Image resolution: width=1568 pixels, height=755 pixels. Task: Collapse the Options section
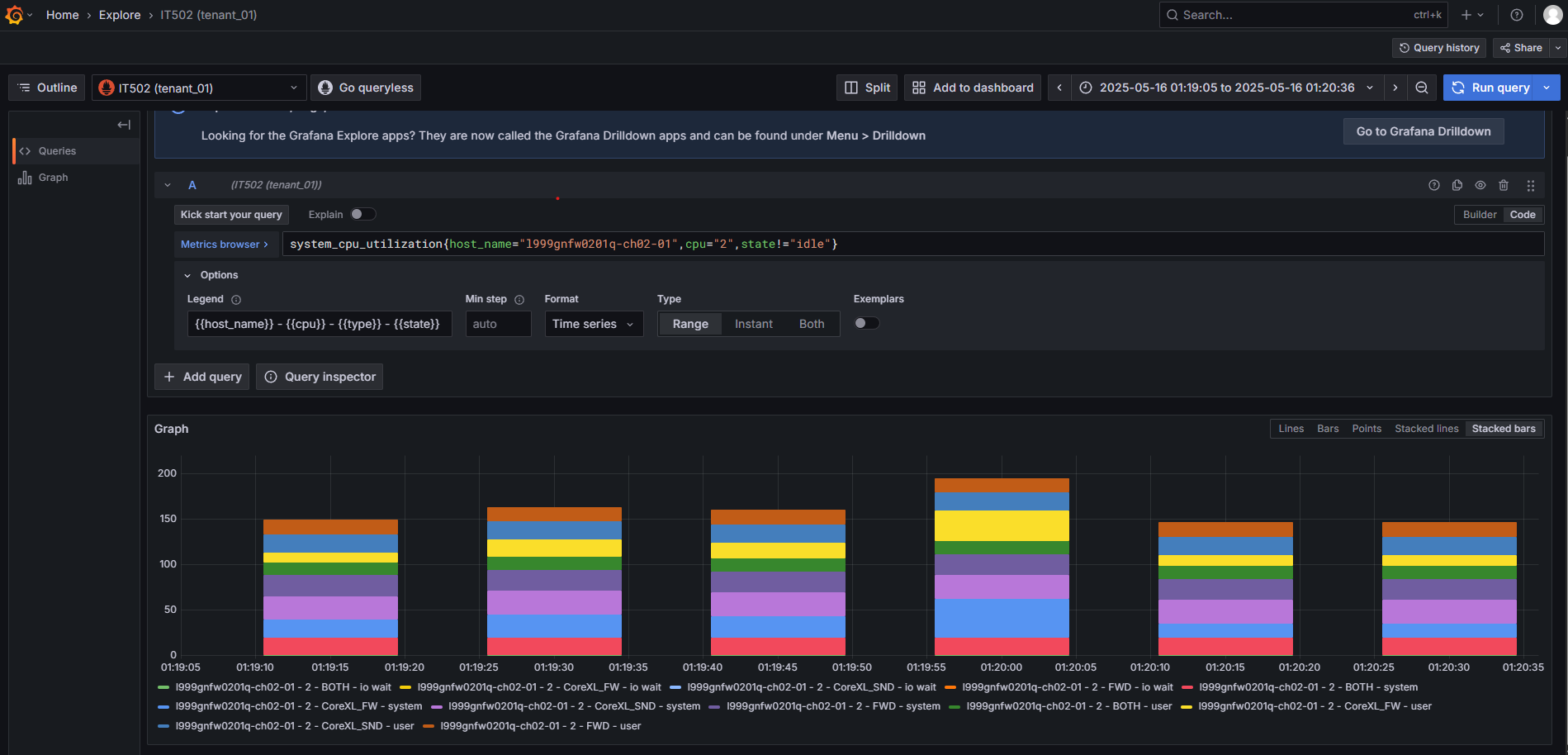click(x=187, y=274)
